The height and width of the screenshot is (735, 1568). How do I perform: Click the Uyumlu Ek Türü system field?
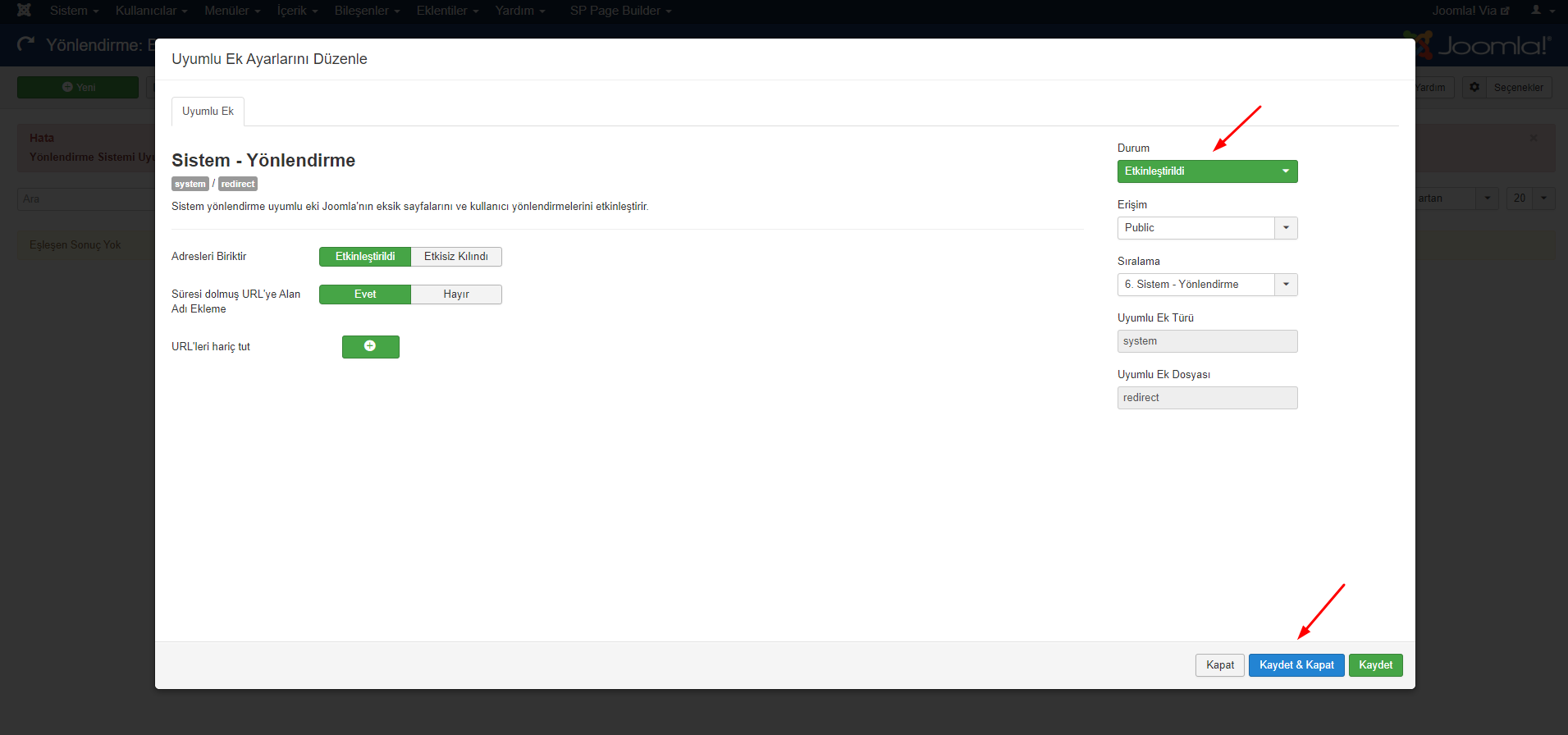(x=1207, y=341)
